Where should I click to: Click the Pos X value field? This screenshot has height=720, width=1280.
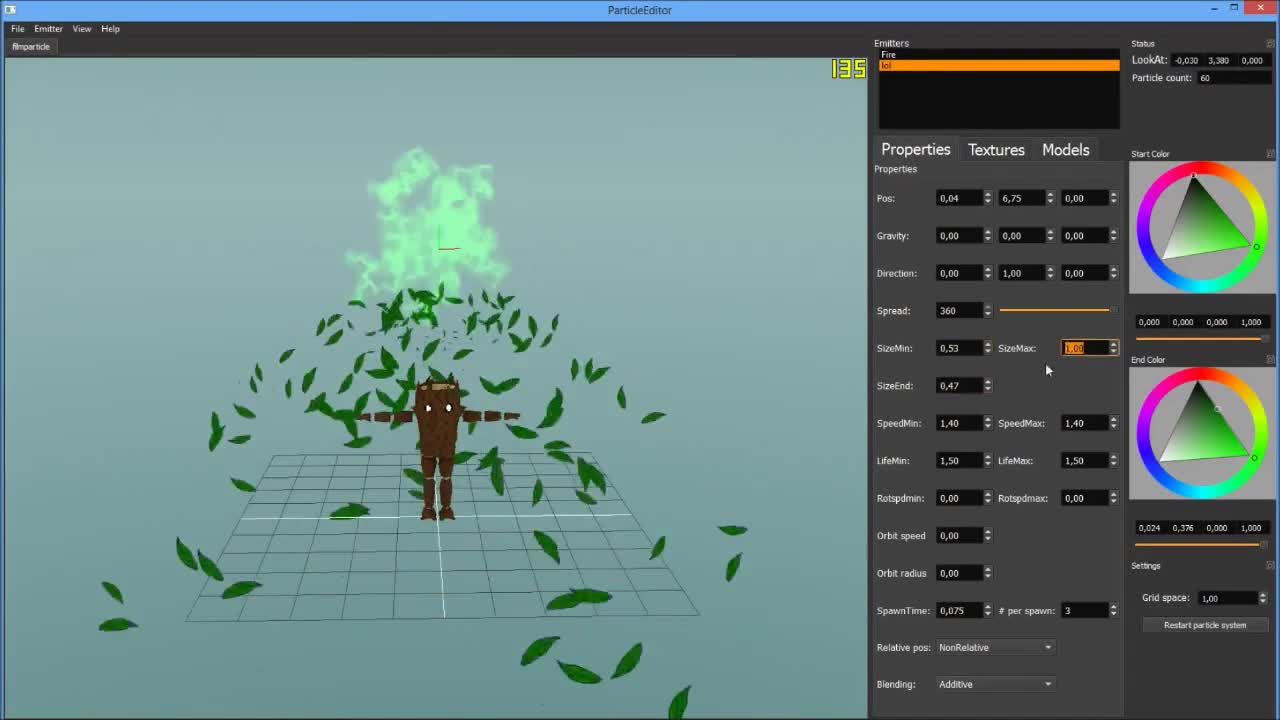[x=958, y=198]
